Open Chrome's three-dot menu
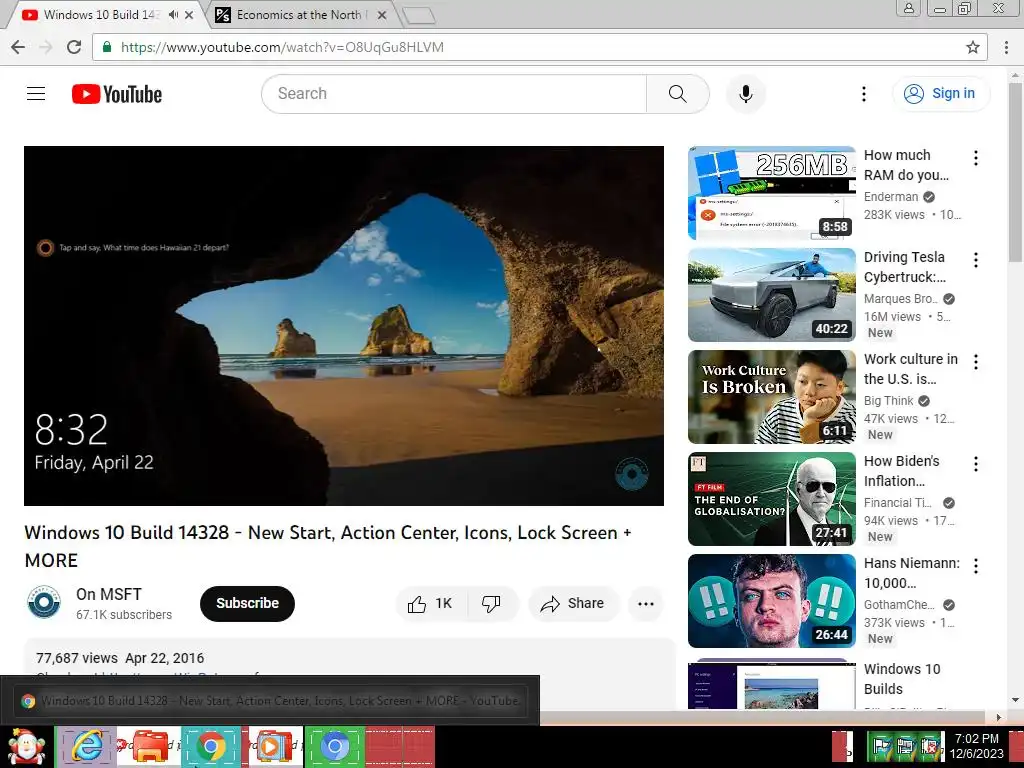This screenshot has width=1024, height=768. (1006, 47)
